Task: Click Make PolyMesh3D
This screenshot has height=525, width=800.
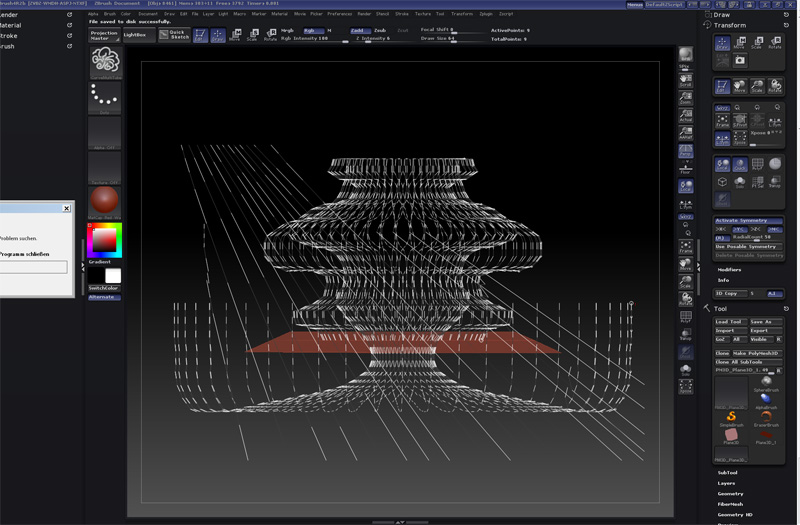Action: coord(757,353)
